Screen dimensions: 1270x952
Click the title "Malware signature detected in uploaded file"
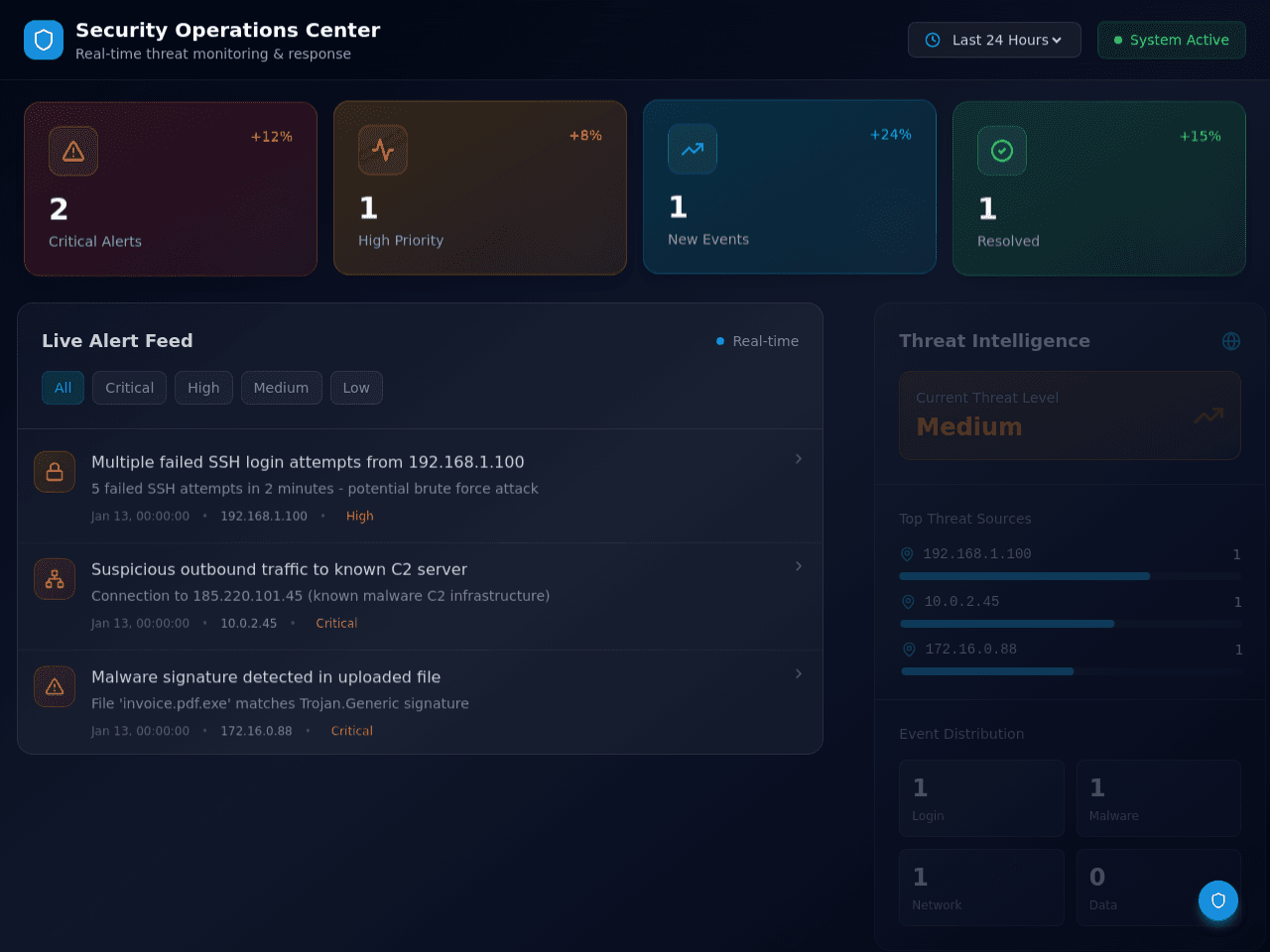pyautogui.click(x=266, y=677)
